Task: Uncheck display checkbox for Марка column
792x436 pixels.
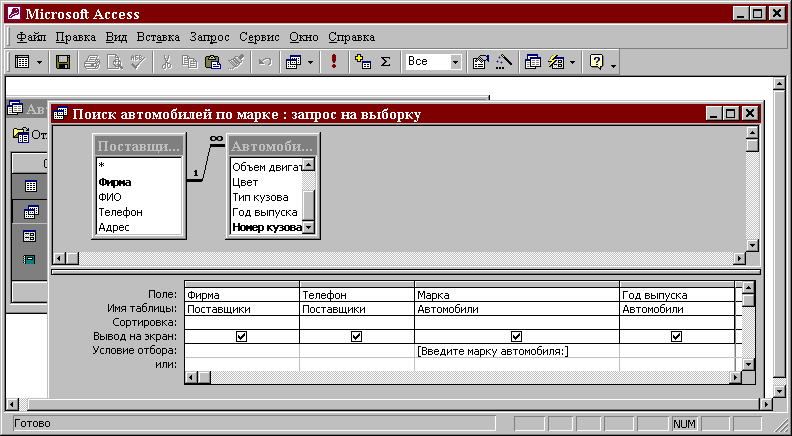Action: click(516, 336)
